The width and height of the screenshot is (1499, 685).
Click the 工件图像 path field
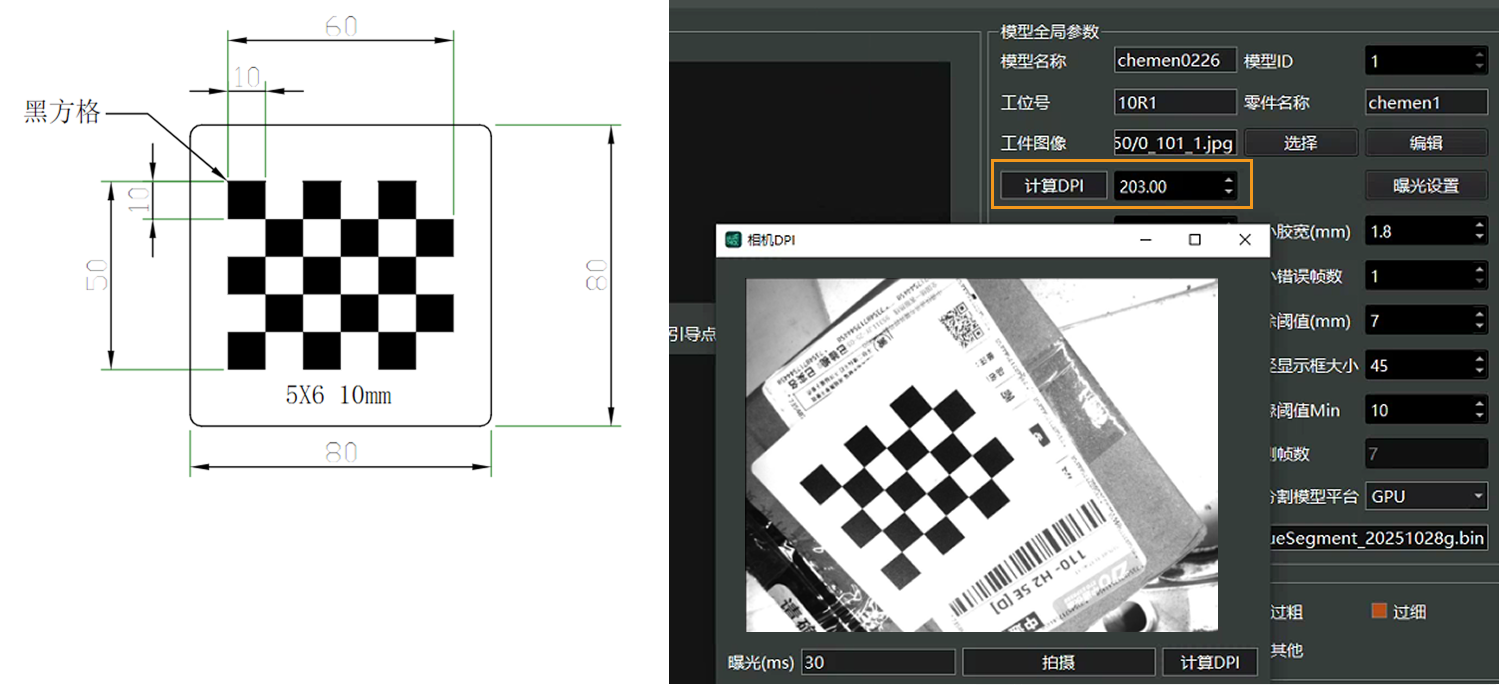coord(1175,143)
